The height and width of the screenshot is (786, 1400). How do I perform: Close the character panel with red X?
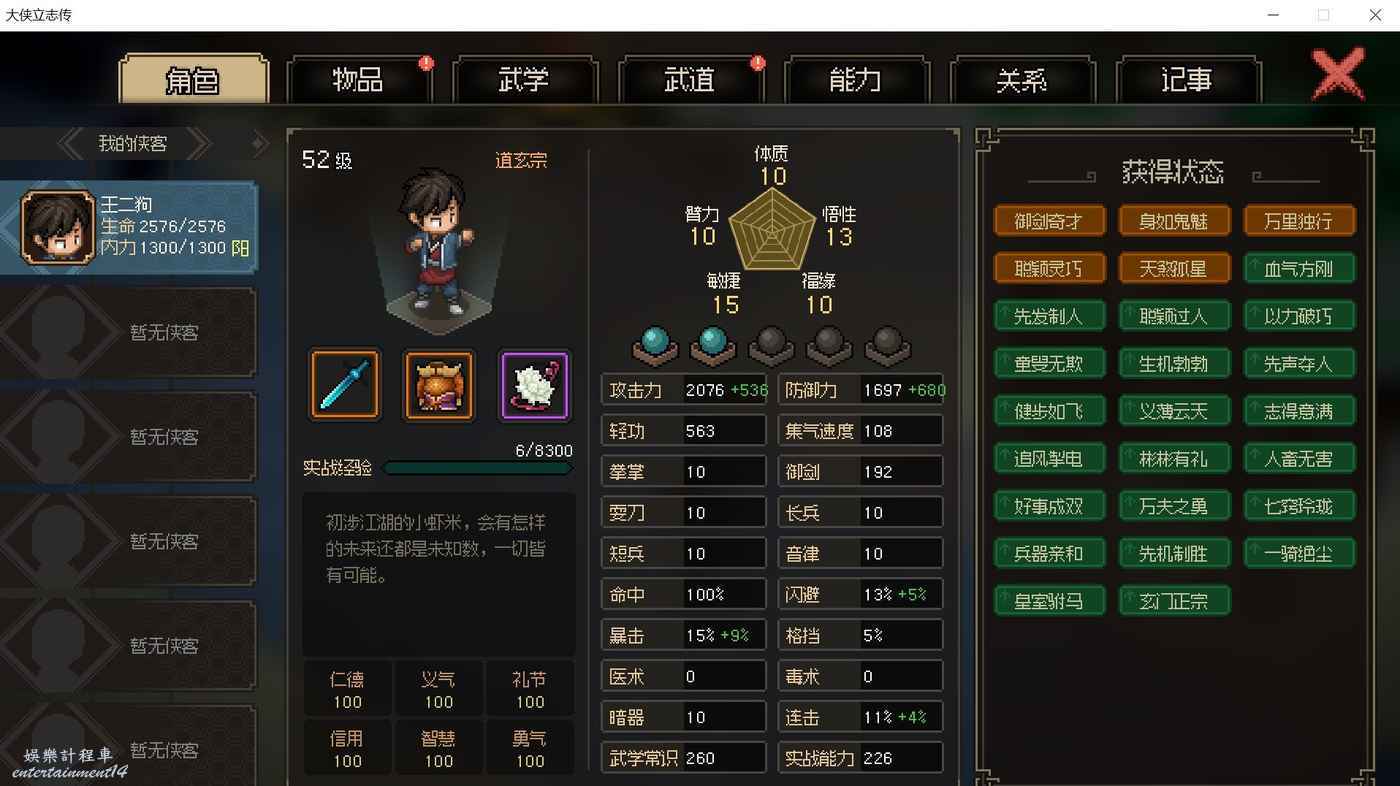click(1337, 74)
